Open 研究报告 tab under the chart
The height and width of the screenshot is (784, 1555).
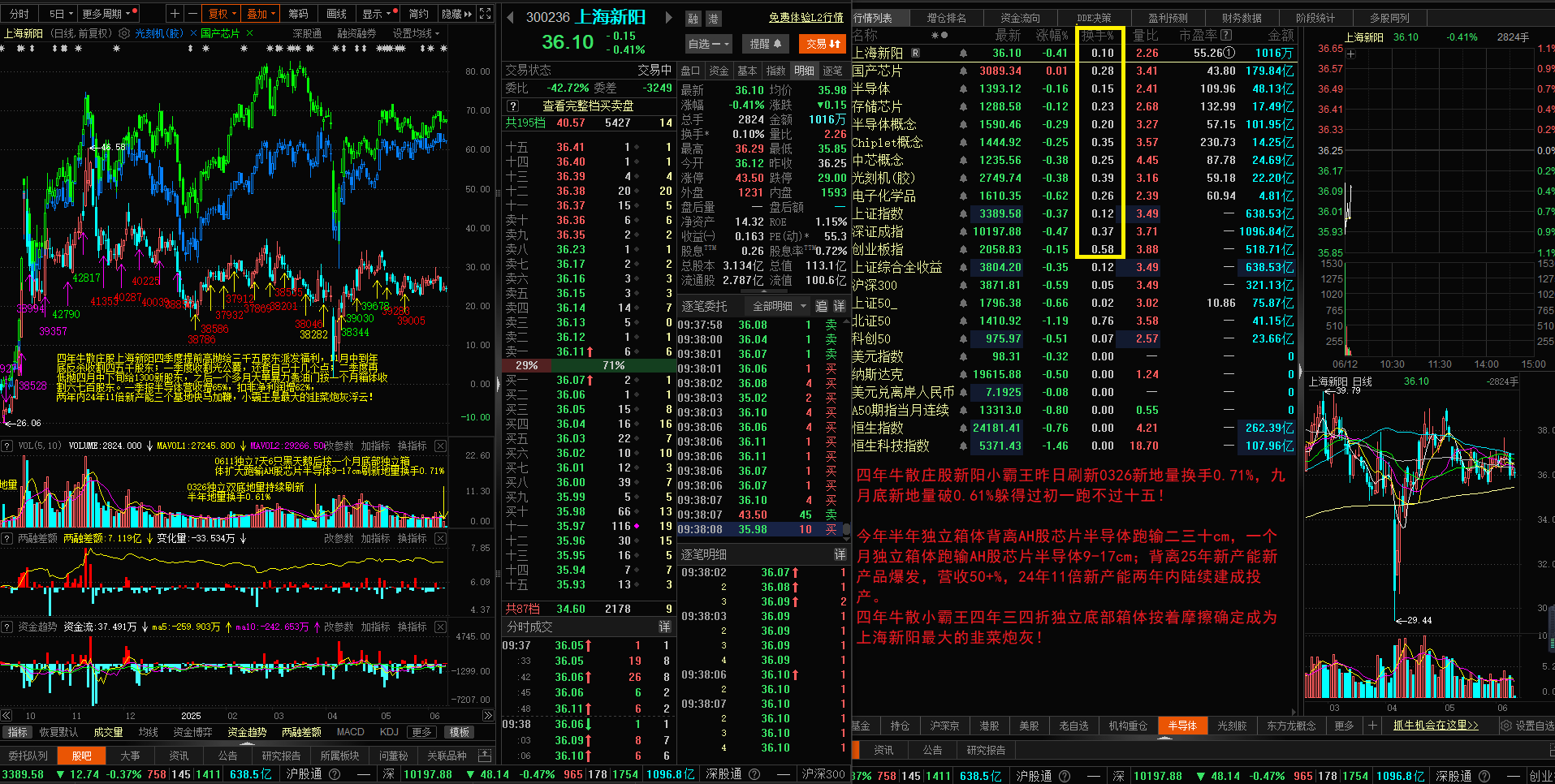pos(282,756)
